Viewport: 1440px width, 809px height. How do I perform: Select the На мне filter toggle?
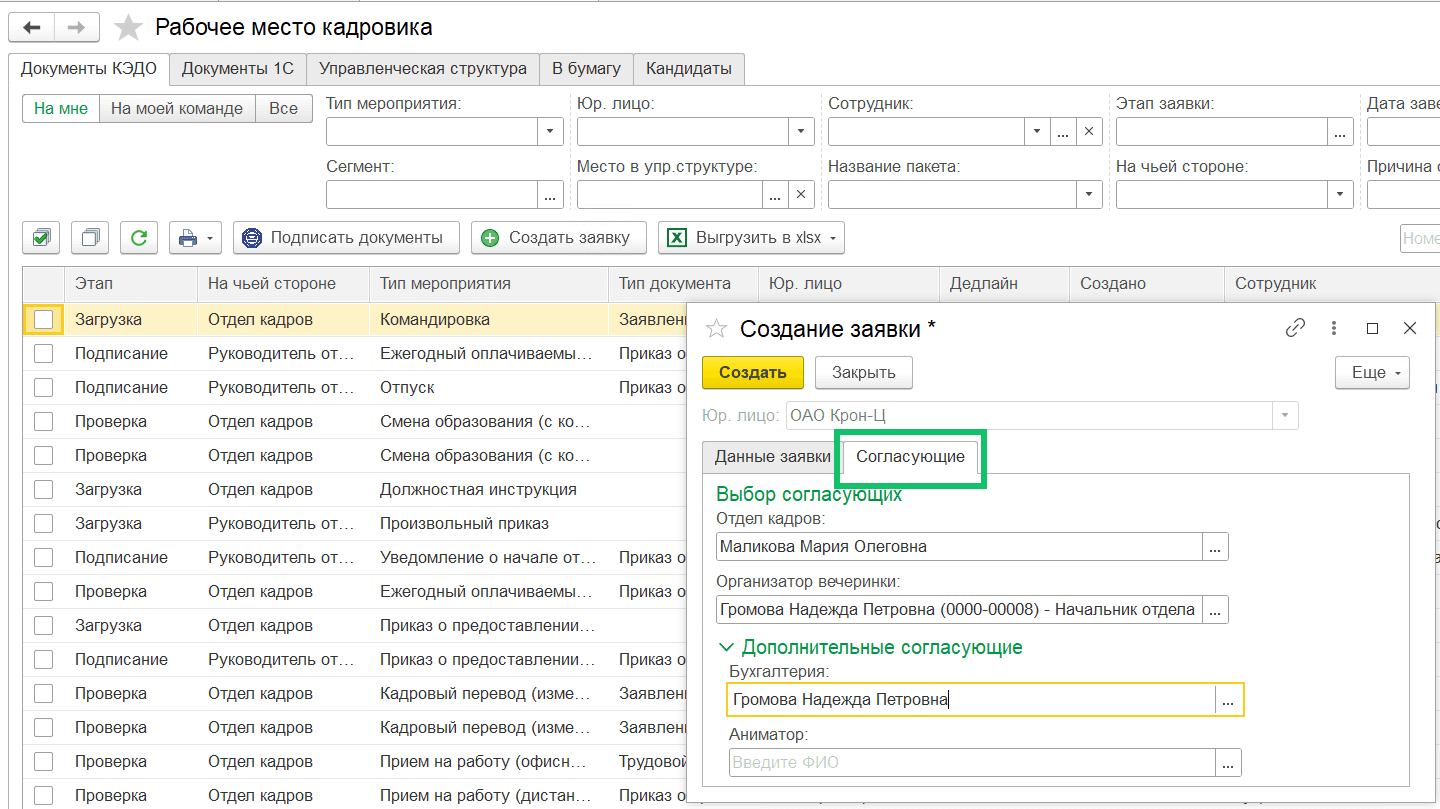[61, 108]
